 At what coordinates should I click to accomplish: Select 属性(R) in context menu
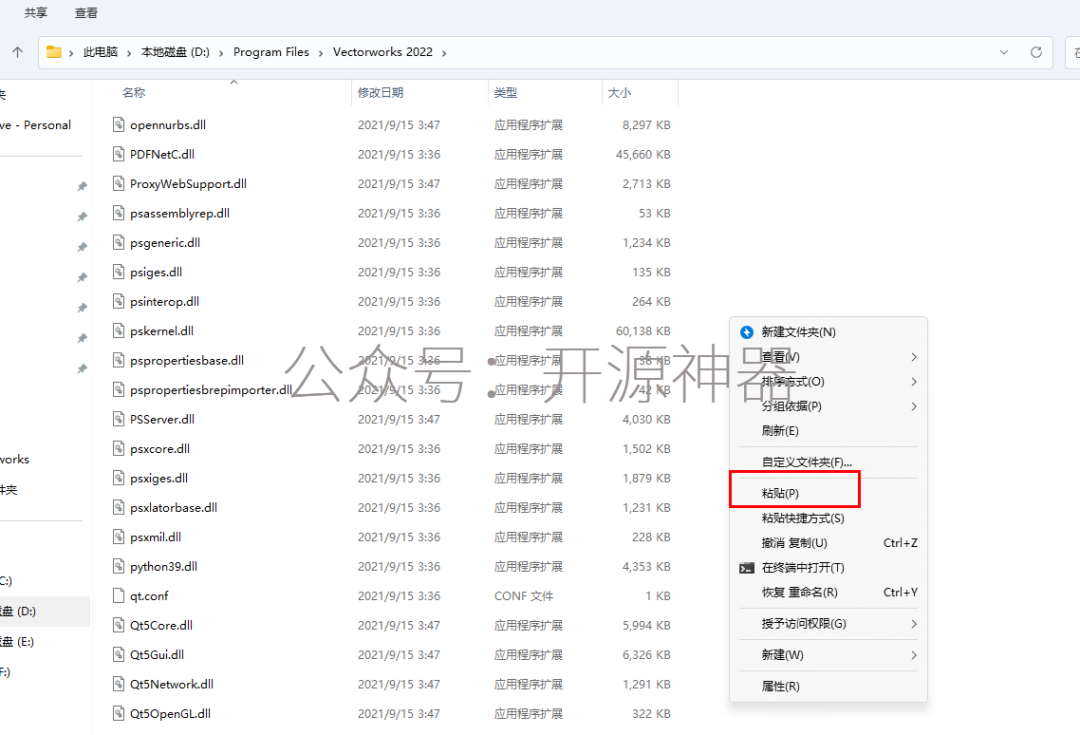828,686
